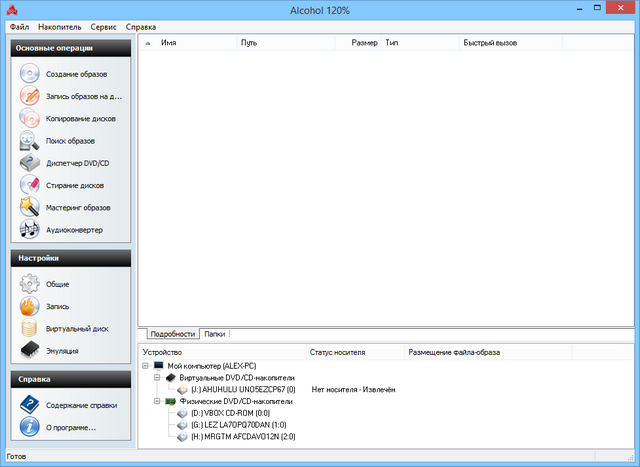Open О программе about dialog

pos(70,427)
